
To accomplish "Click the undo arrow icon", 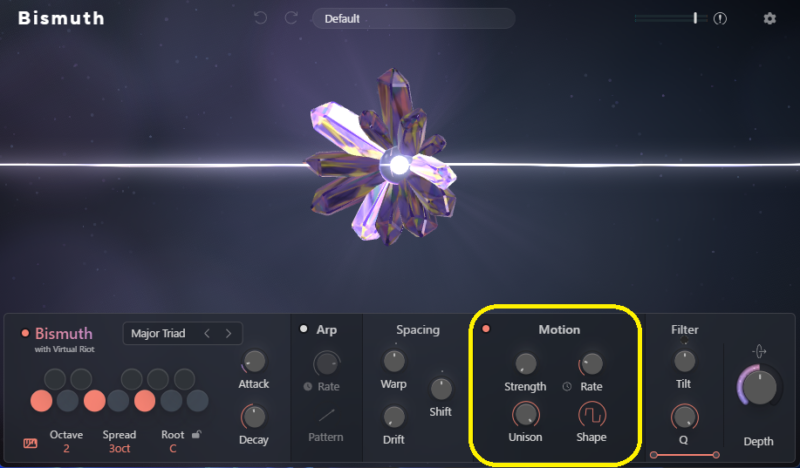I will click(x=260, y=18).
